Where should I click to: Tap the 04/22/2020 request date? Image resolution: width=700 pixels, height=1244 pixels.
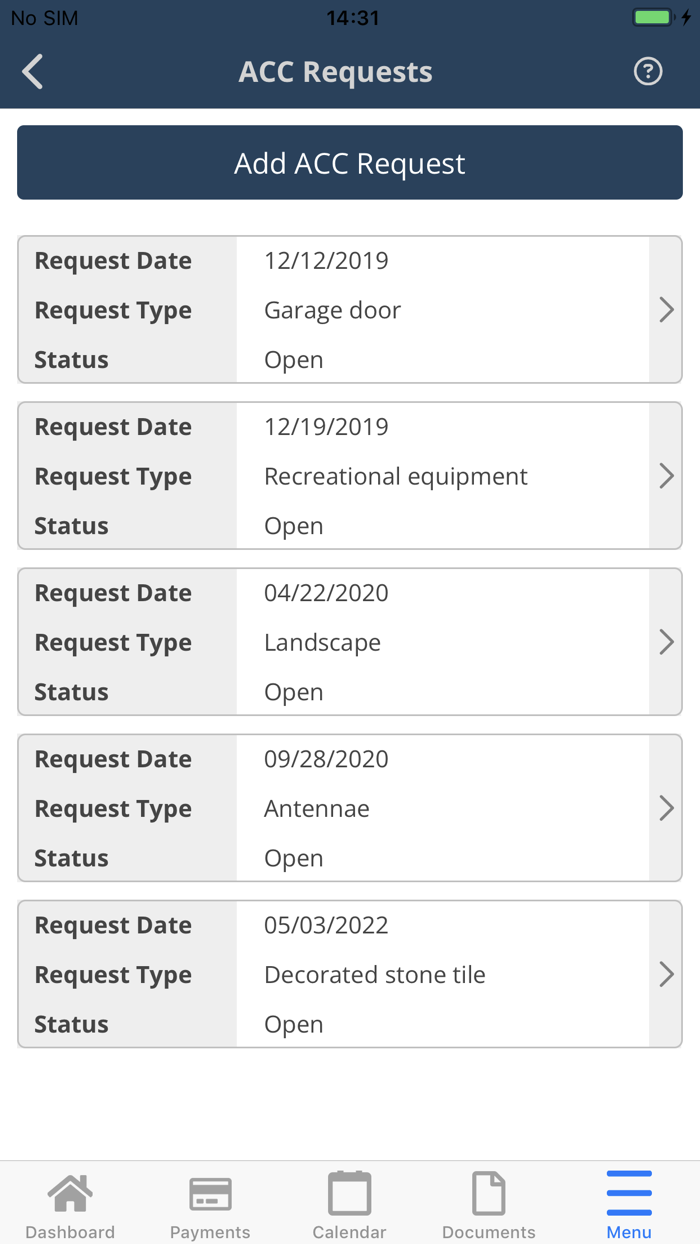pyautogui.click(x=325, y=592)
